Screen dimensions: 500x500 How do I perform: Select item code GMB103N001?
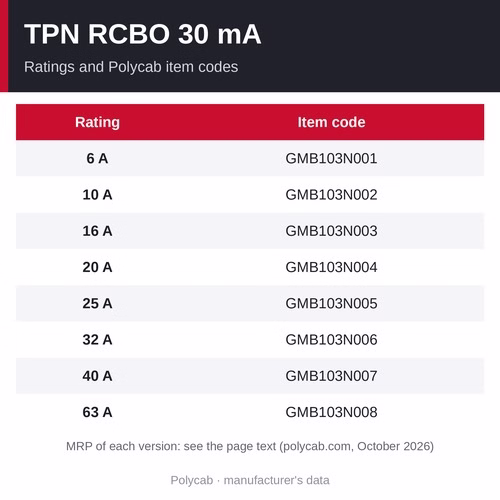coord(331,158)
